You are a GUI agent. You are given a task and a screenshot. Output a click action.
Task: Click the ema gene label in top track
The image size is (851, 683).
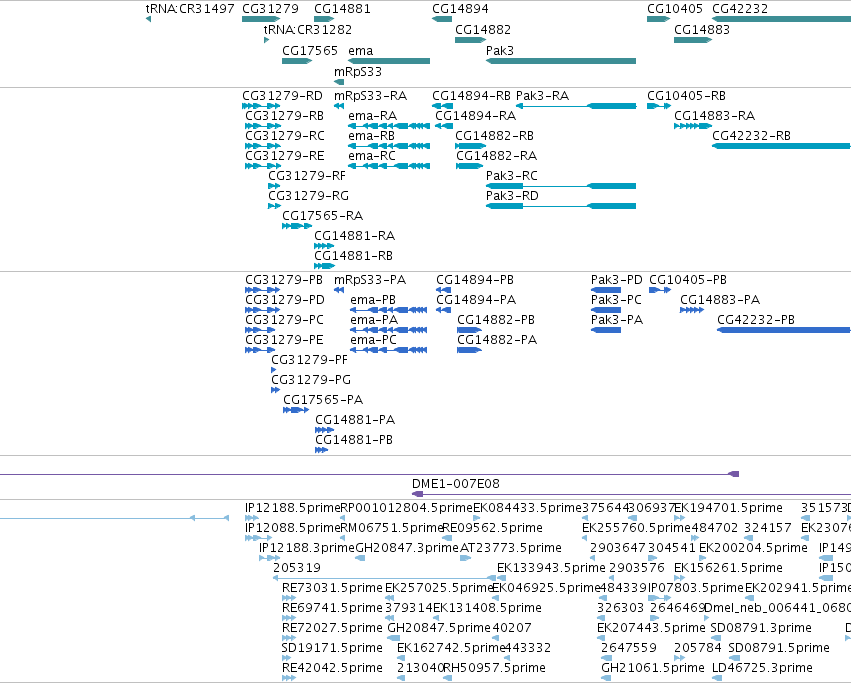(361, 50)
